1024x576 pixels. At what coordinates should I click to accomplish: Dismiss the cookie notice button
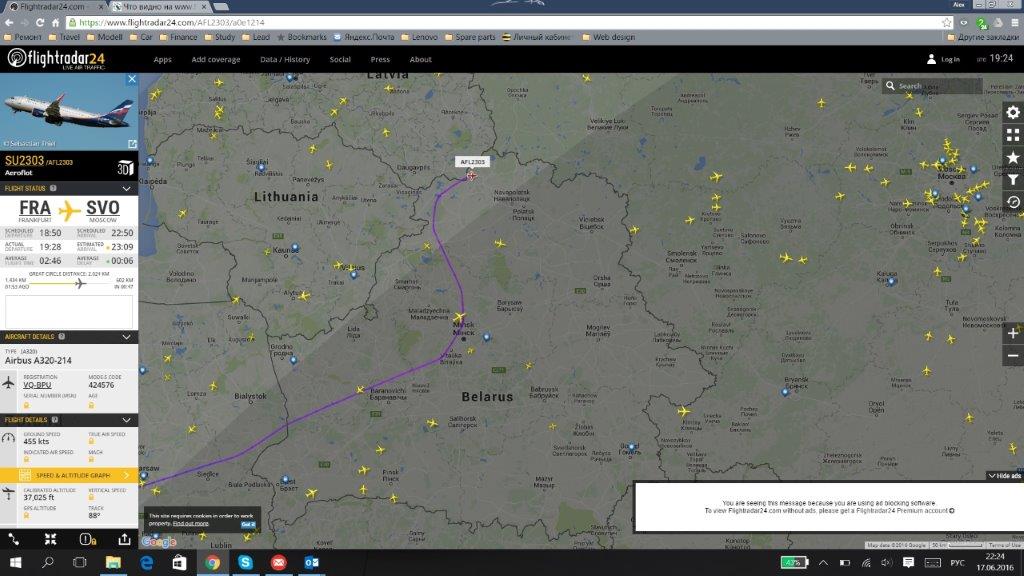click(x=248, y=524)
